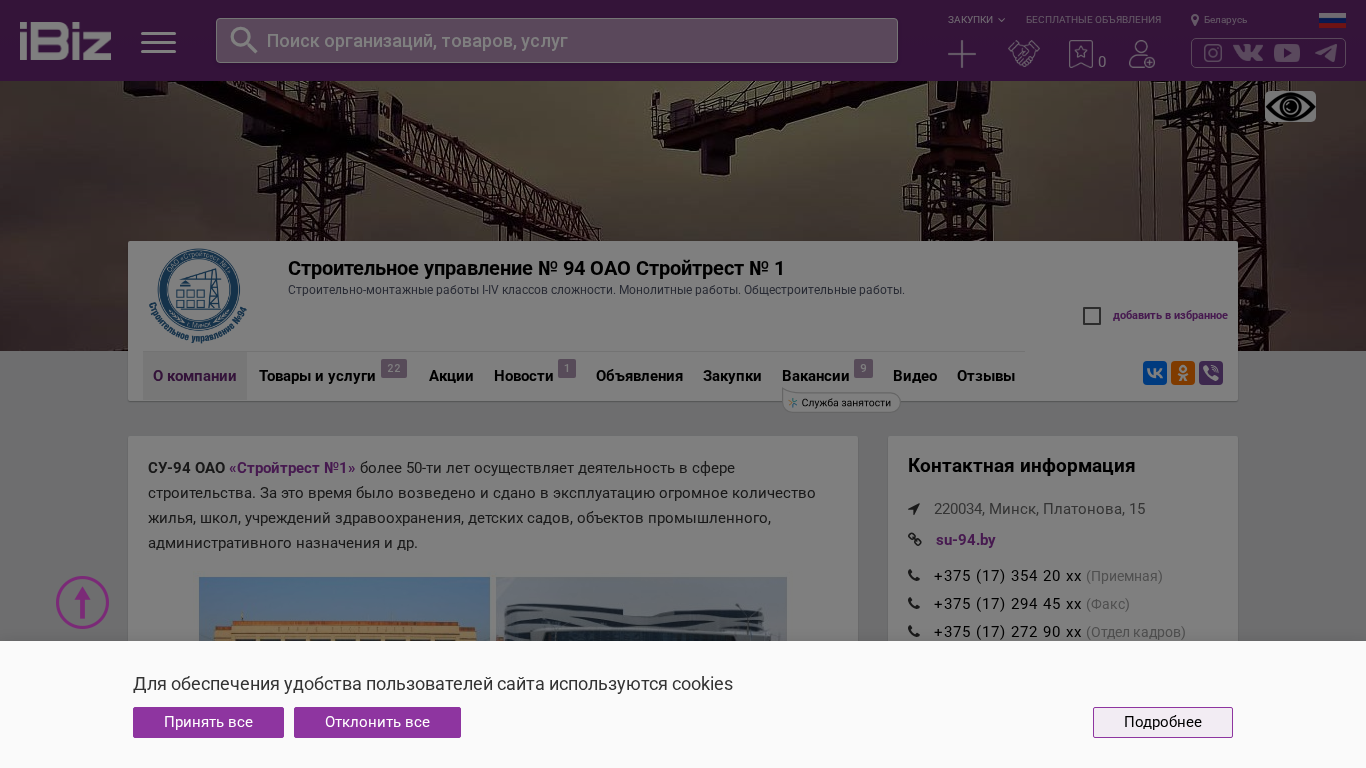Expand the ЗАКУПКИ dropdown
This screenshot has width=1366, height=768.
point(976,20)
